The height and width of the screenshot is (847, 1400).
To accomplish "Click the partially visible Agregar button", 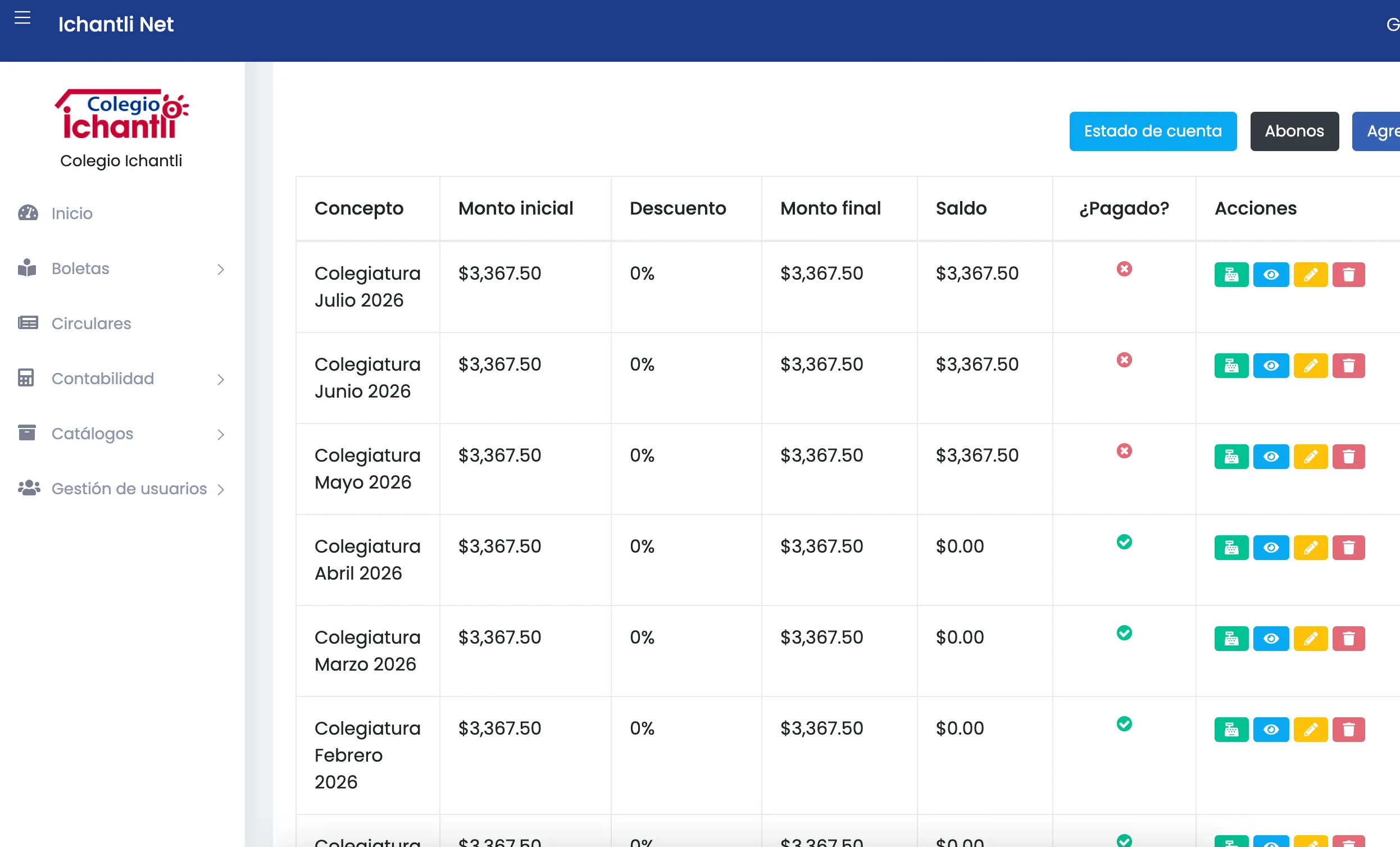I will click(1376, 131).
